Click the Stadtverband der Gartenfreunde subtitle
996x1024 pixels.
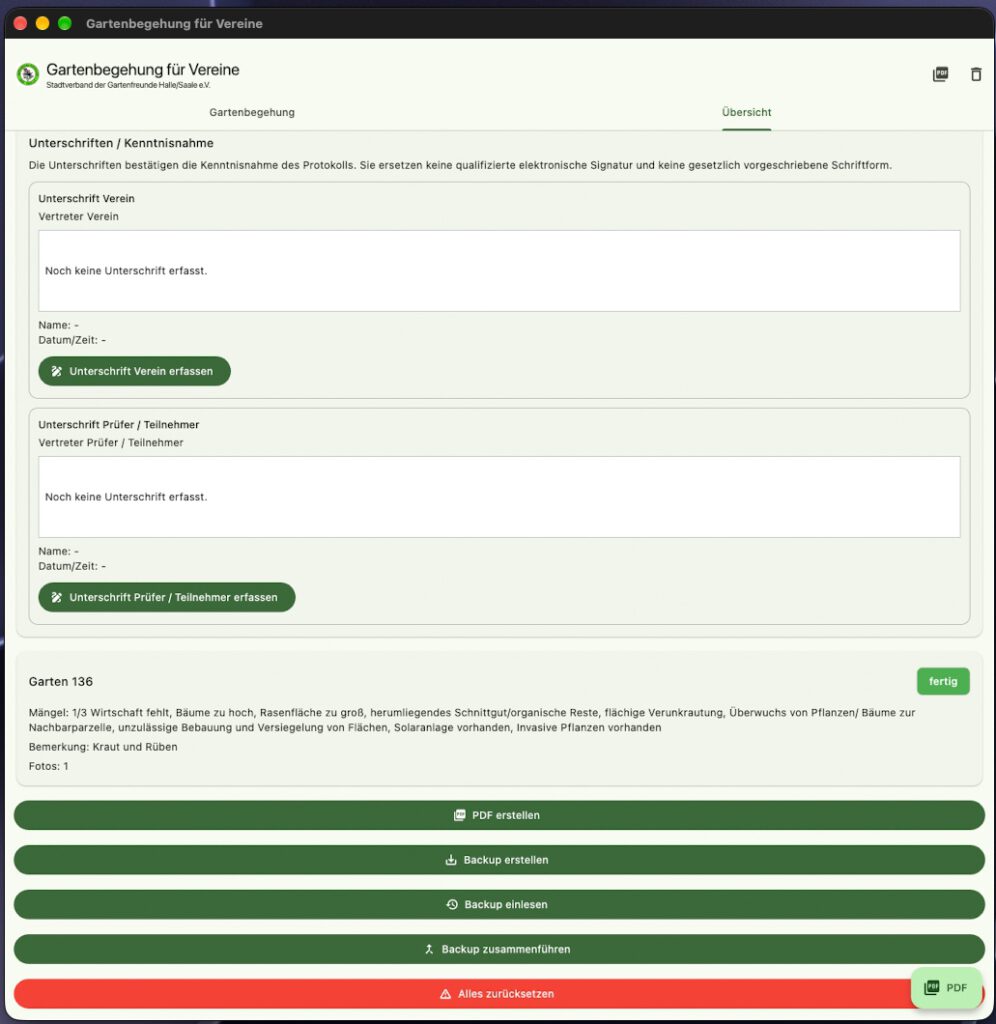(128, 85)
